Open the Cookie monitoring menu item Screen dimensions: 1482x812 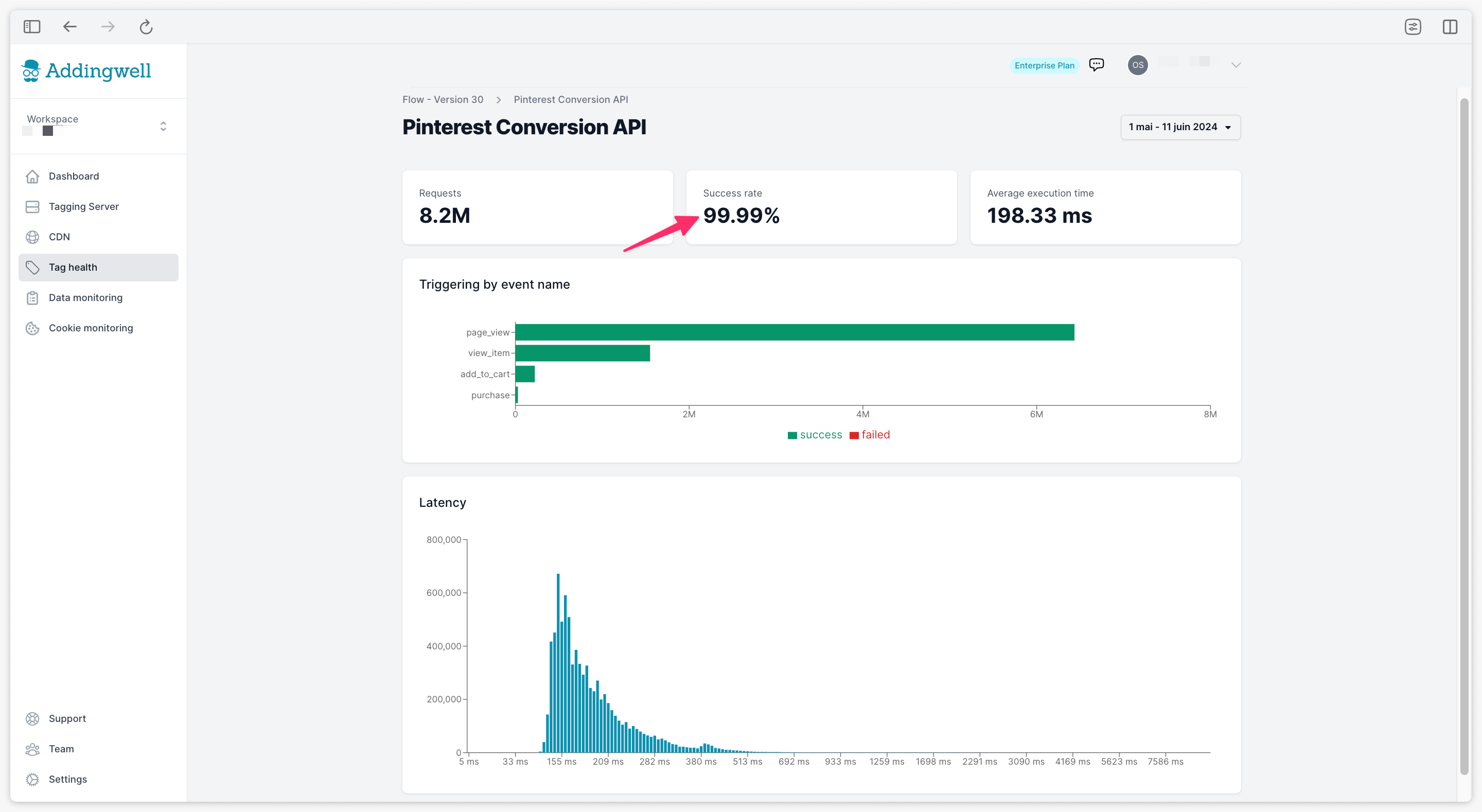(x=98, y=328)
